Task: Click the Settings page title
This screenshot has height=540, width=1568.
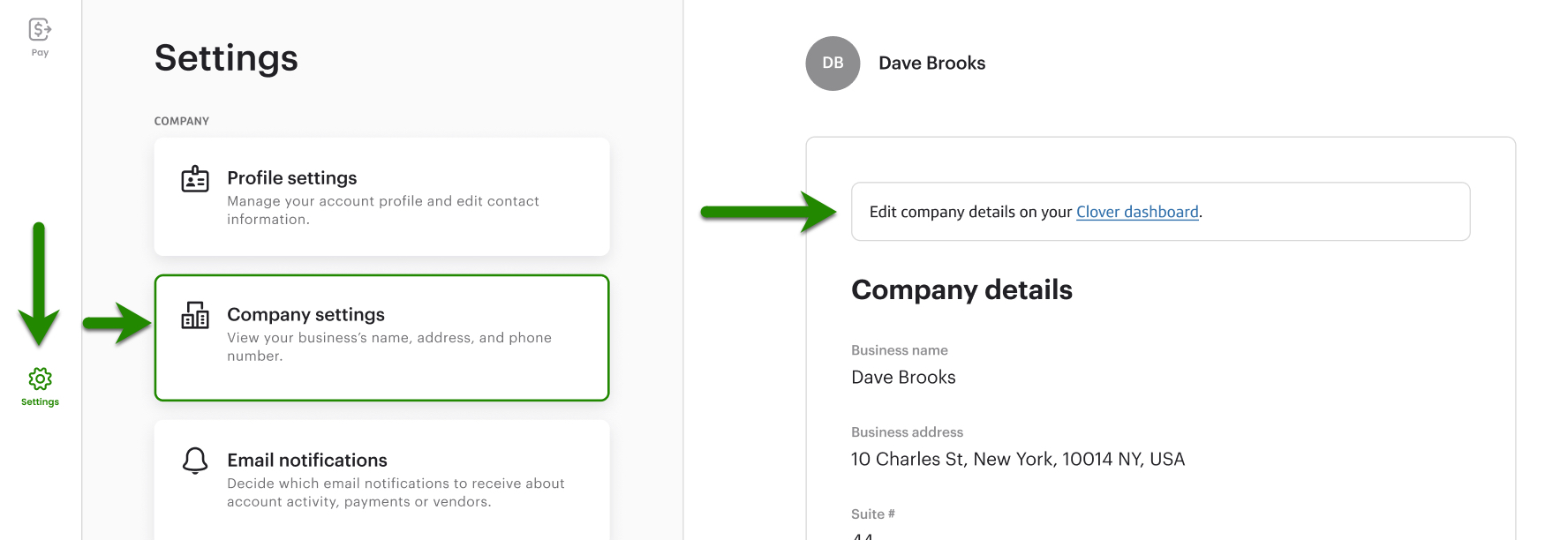Action: click(225, 58)
